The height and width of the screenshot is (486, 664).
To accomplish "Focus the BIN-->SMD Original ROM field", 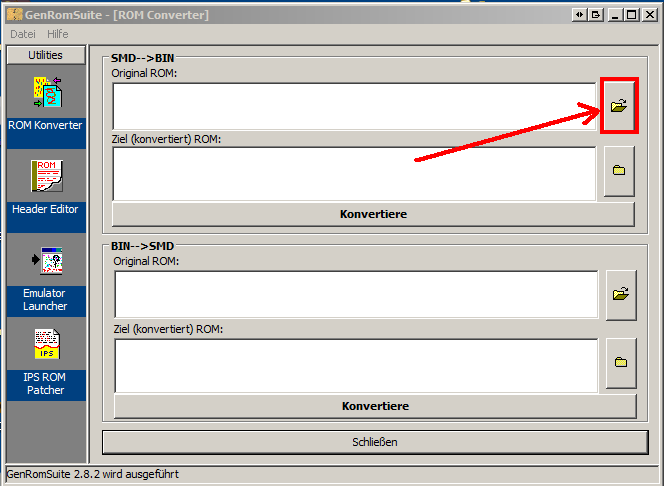I will tap(356, 294).
